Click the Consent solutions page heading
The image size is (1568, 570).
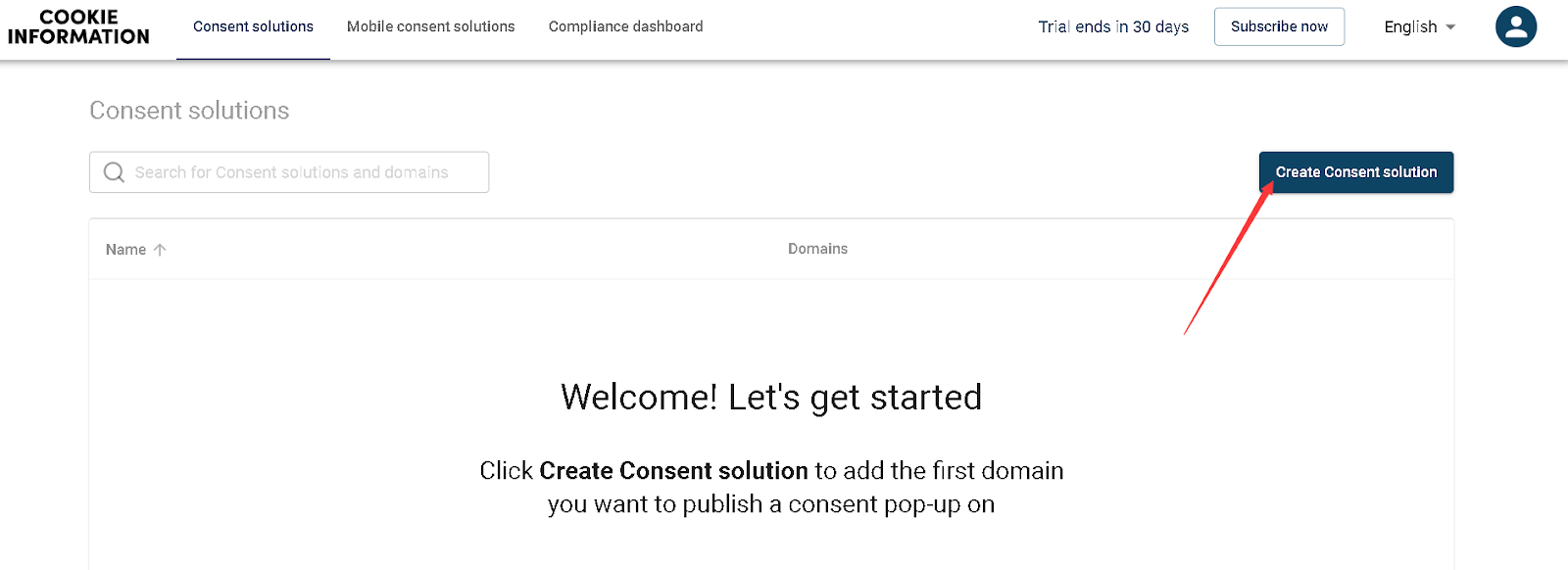click(189, 111)
